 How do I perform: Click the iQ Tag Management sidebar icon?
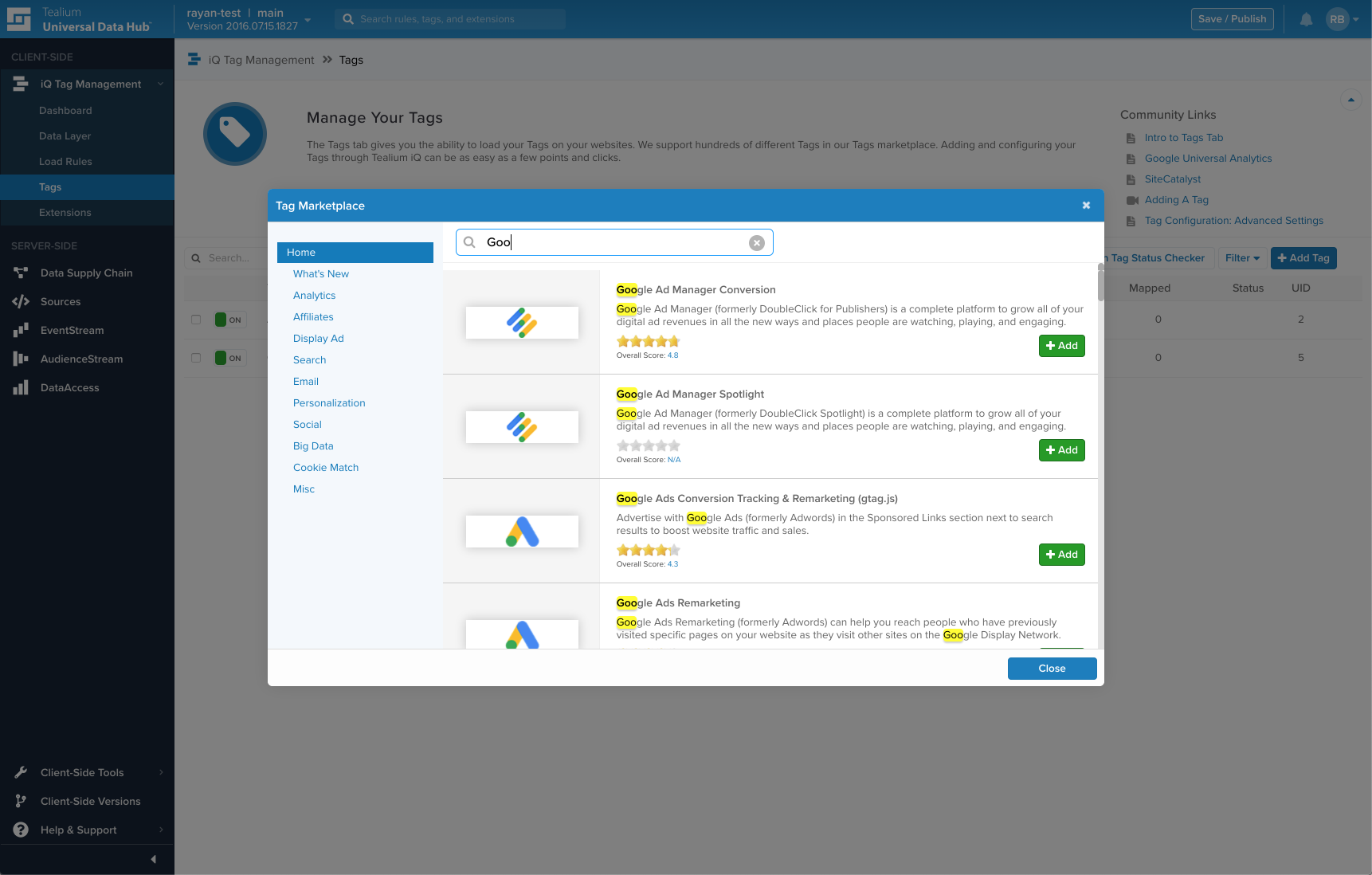tap(21, 84)
